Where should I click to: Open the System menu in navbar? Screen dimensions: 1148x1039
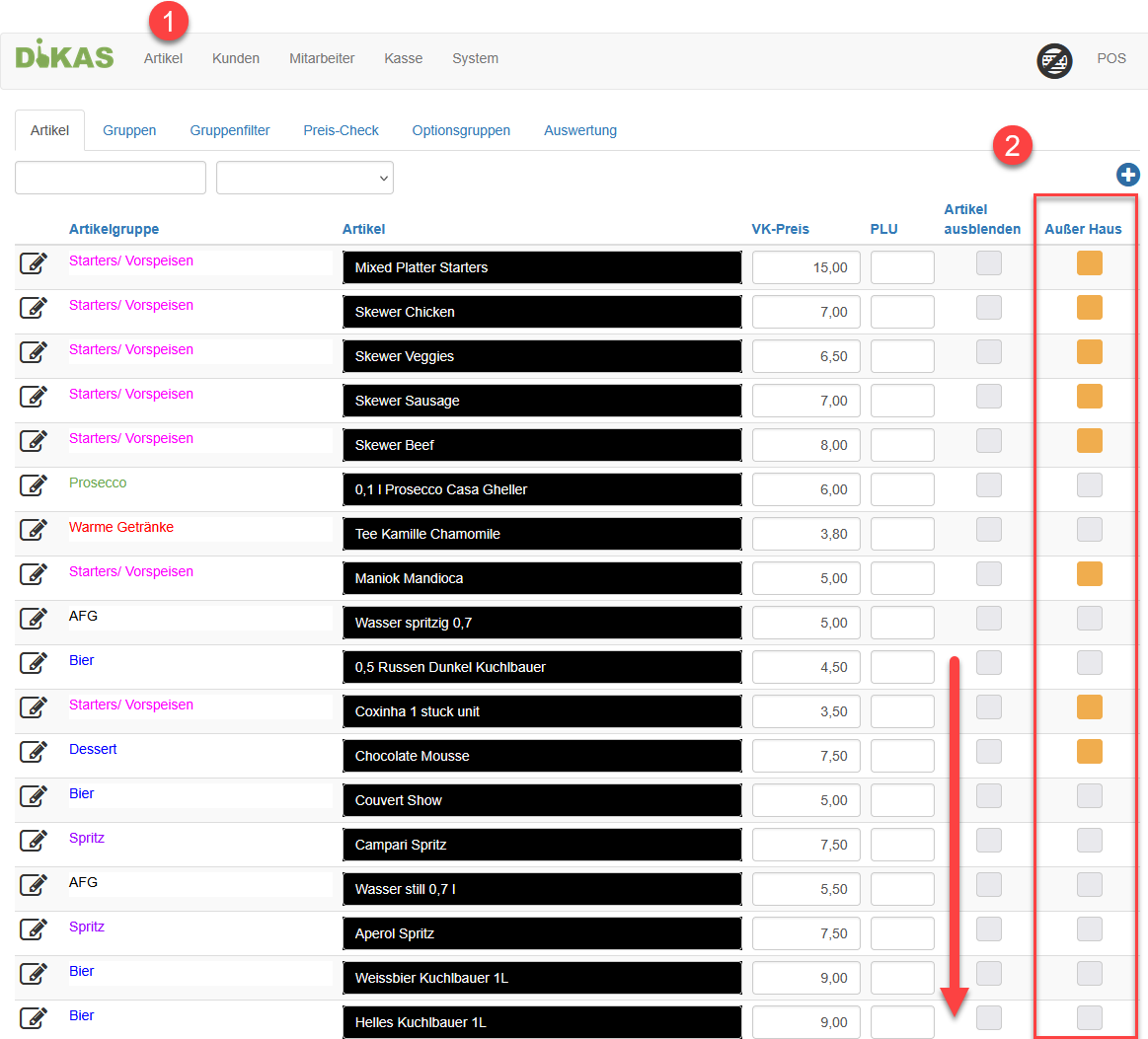[x=475, y=58]
